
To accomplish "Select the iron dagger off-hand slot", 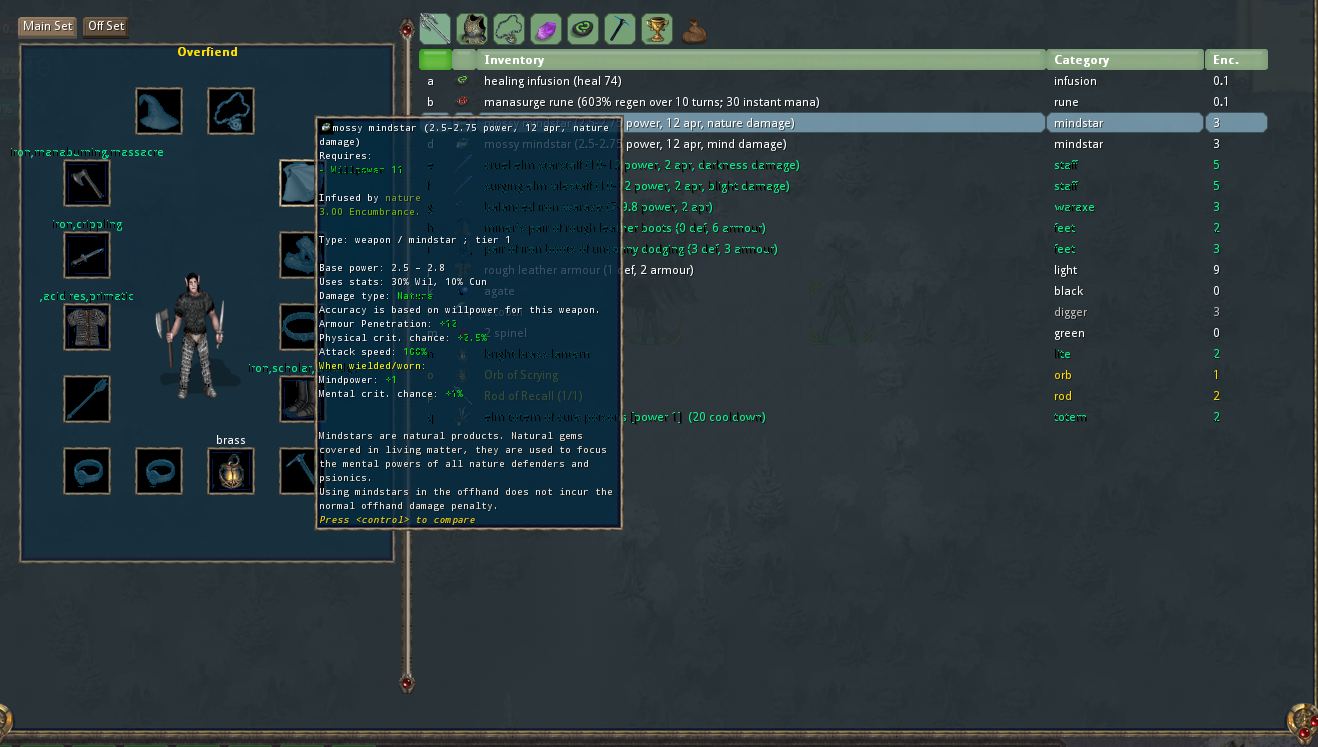I will 87,255.
